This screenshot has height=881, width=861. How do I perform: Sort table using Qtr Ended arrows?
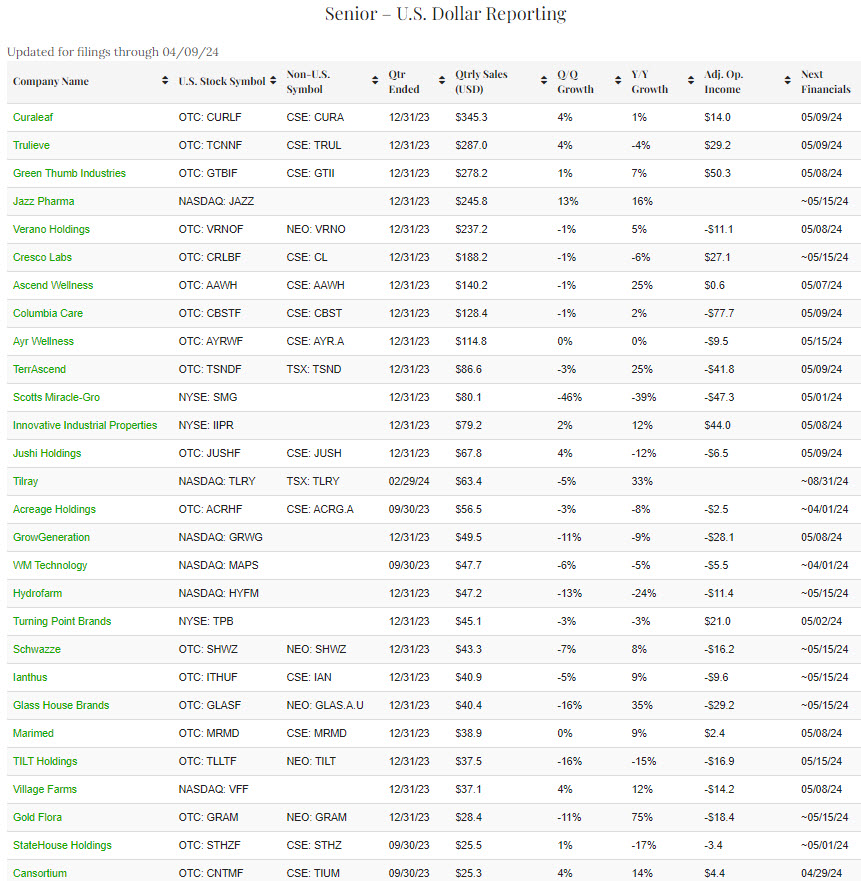tap(442, 81)
